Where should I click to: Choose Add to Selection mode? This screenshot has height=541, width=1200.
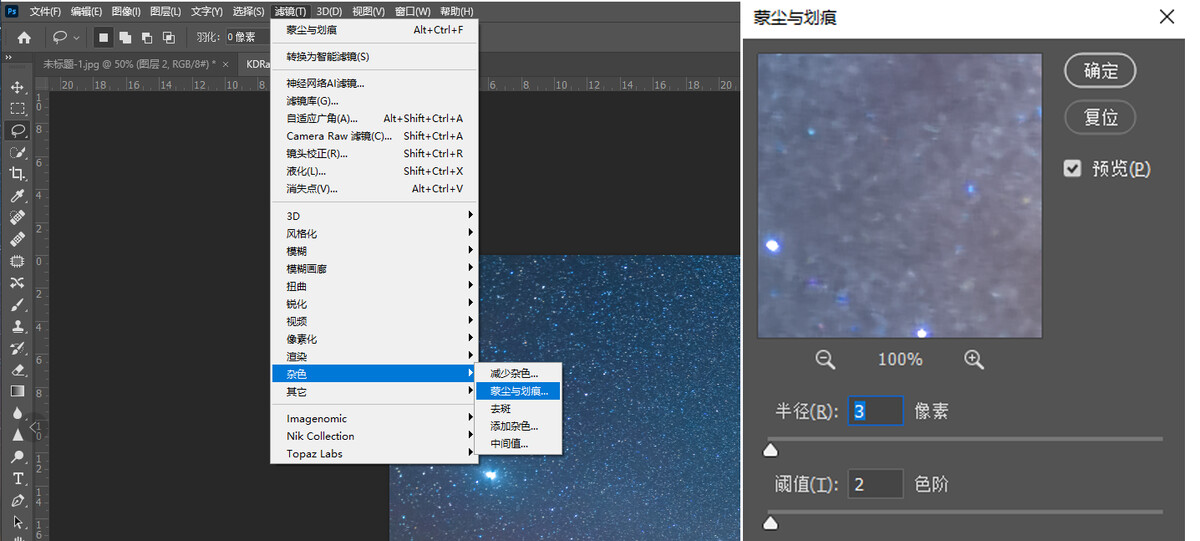(125, 37)
